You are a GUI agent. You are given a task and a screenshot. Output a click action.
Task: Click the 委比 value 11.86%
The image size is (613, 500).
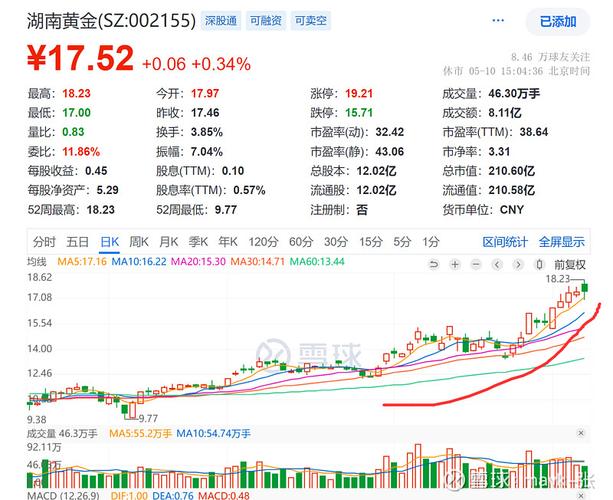pyautogui.click(x=81, y=151)
